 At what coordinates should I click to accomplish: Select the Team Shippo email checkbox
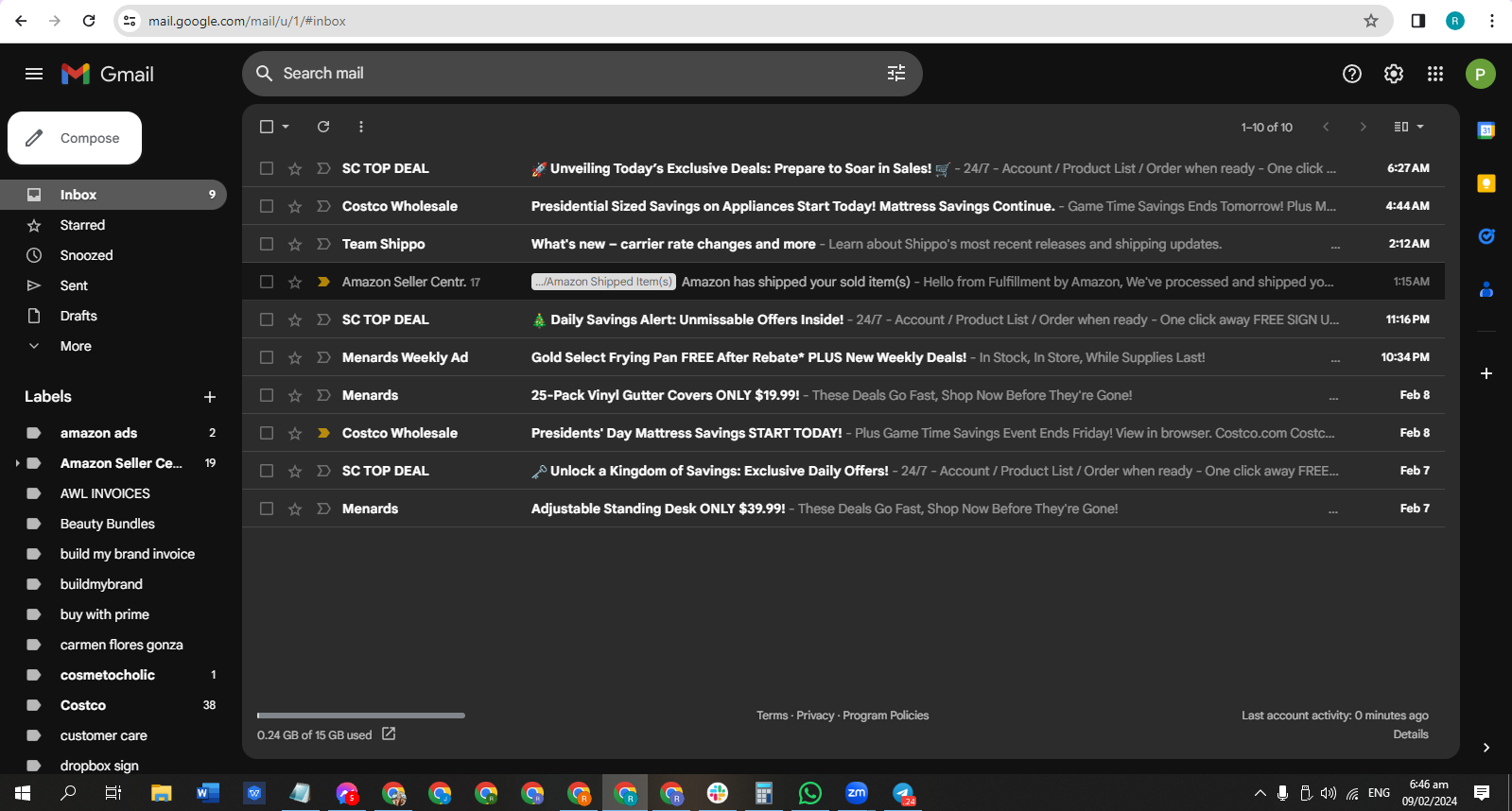point(267,244)
